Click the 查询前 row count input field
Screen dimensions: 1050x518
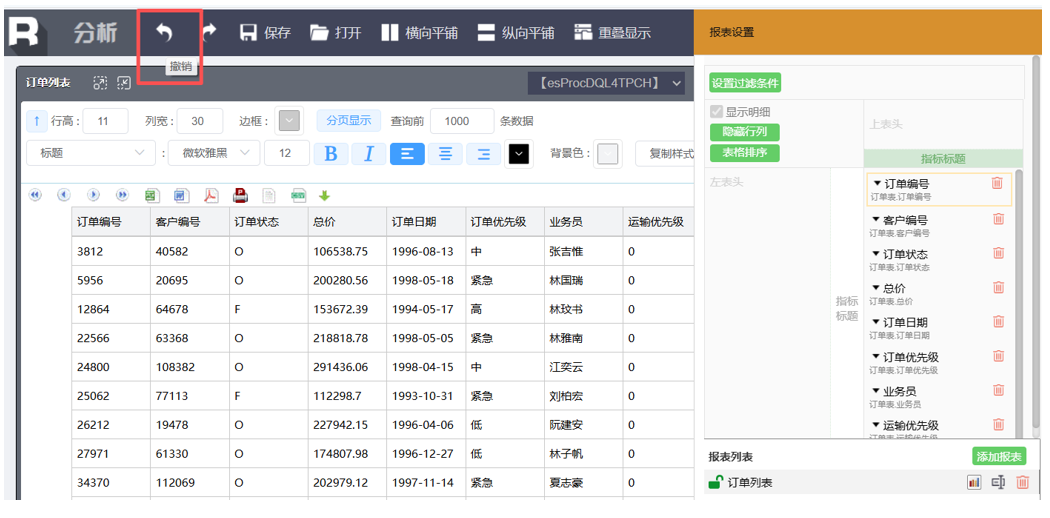(x=461, y=121)
